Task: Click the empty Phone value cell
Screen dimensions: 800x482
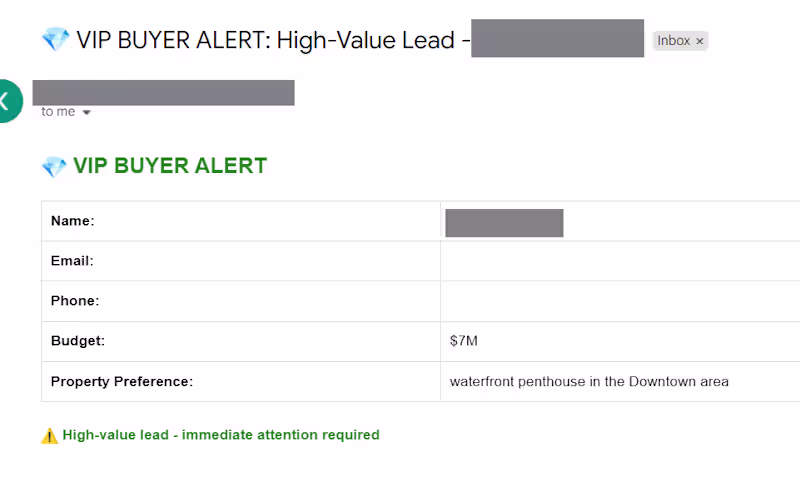Action: (620, 301)
